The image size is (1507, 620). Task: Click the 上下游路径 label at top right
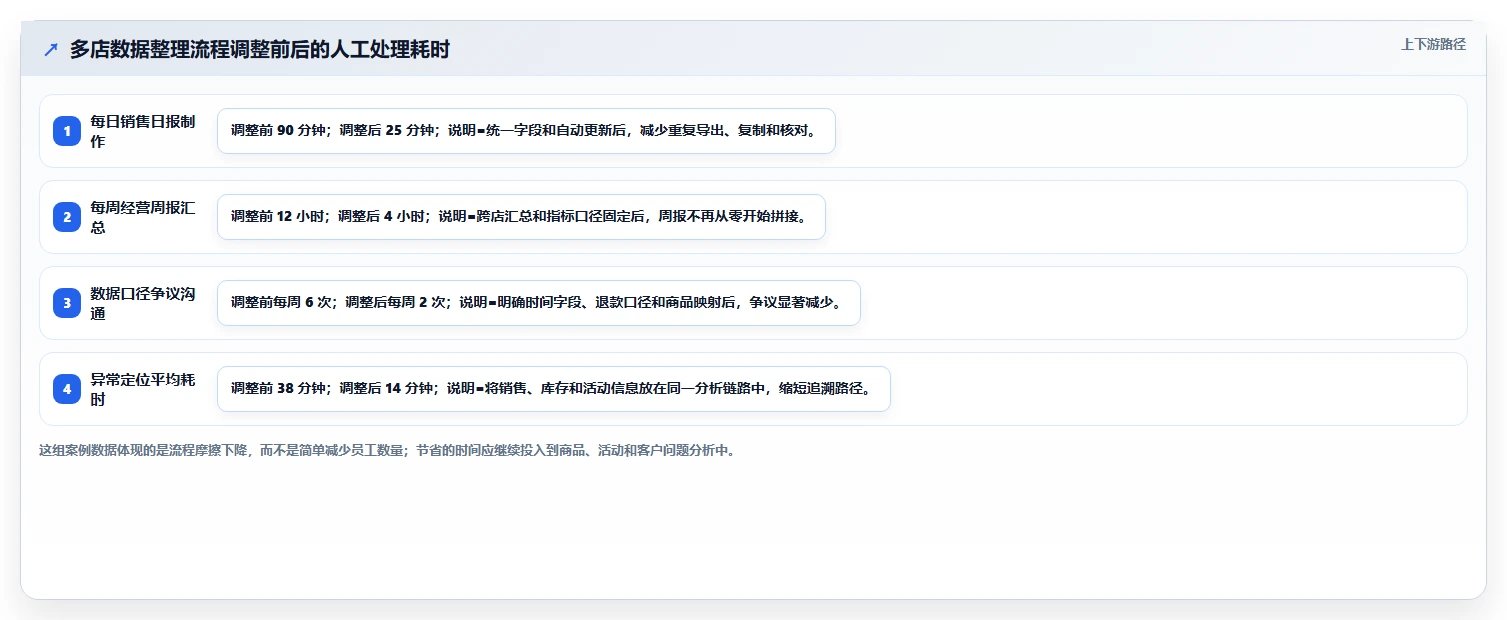click(x=1433, y=44)
